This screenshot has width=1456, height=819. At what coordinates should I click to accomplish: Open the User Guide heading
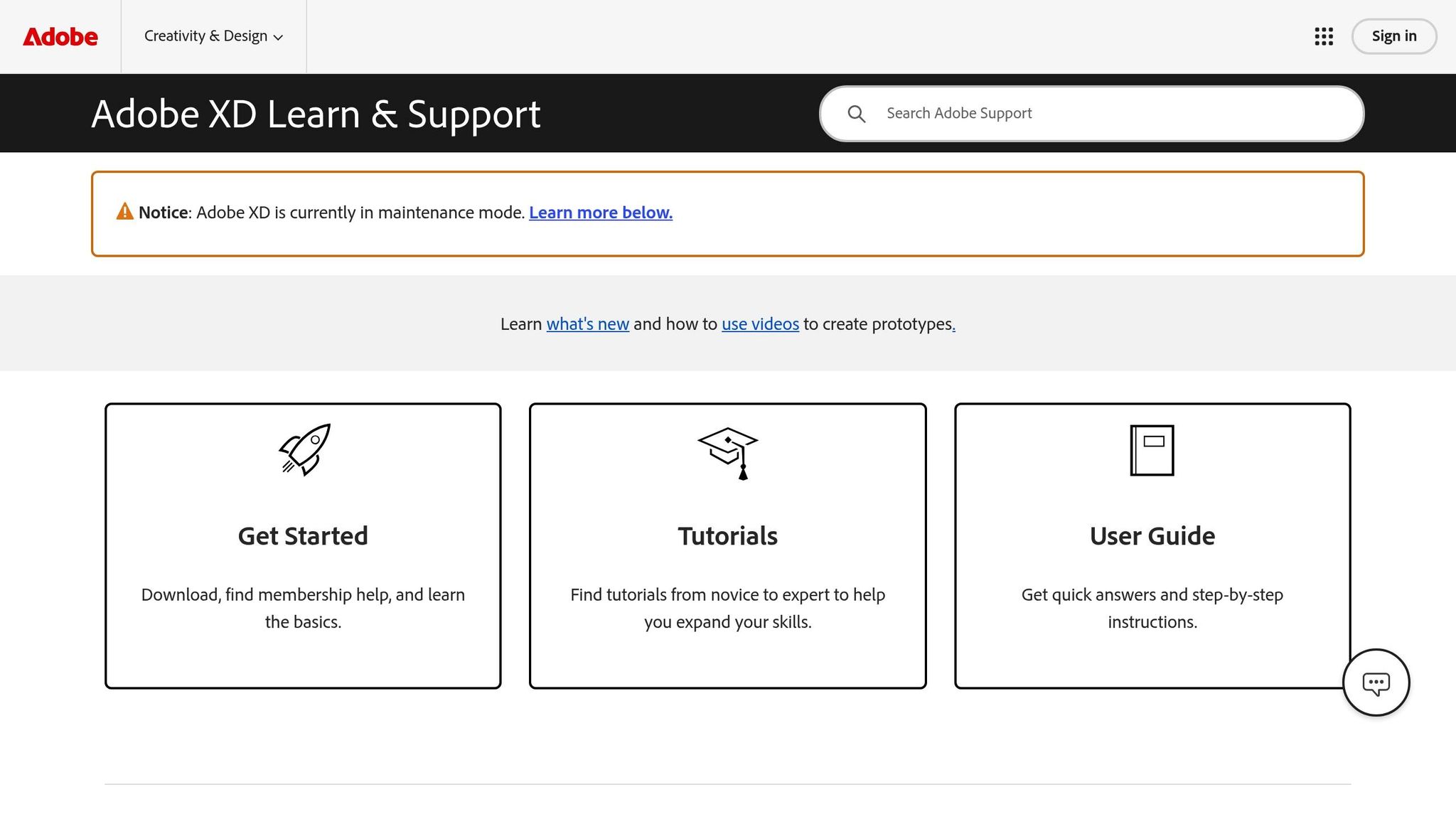click(x=1152, y=536)
